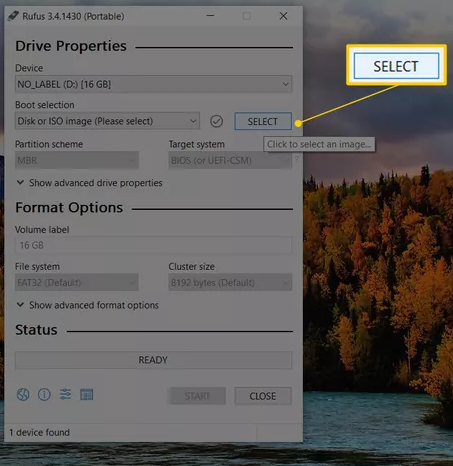The width and height of the screenshot is (453, 466).
Task: Click the checksum checkmark icon
Action: 217,121
